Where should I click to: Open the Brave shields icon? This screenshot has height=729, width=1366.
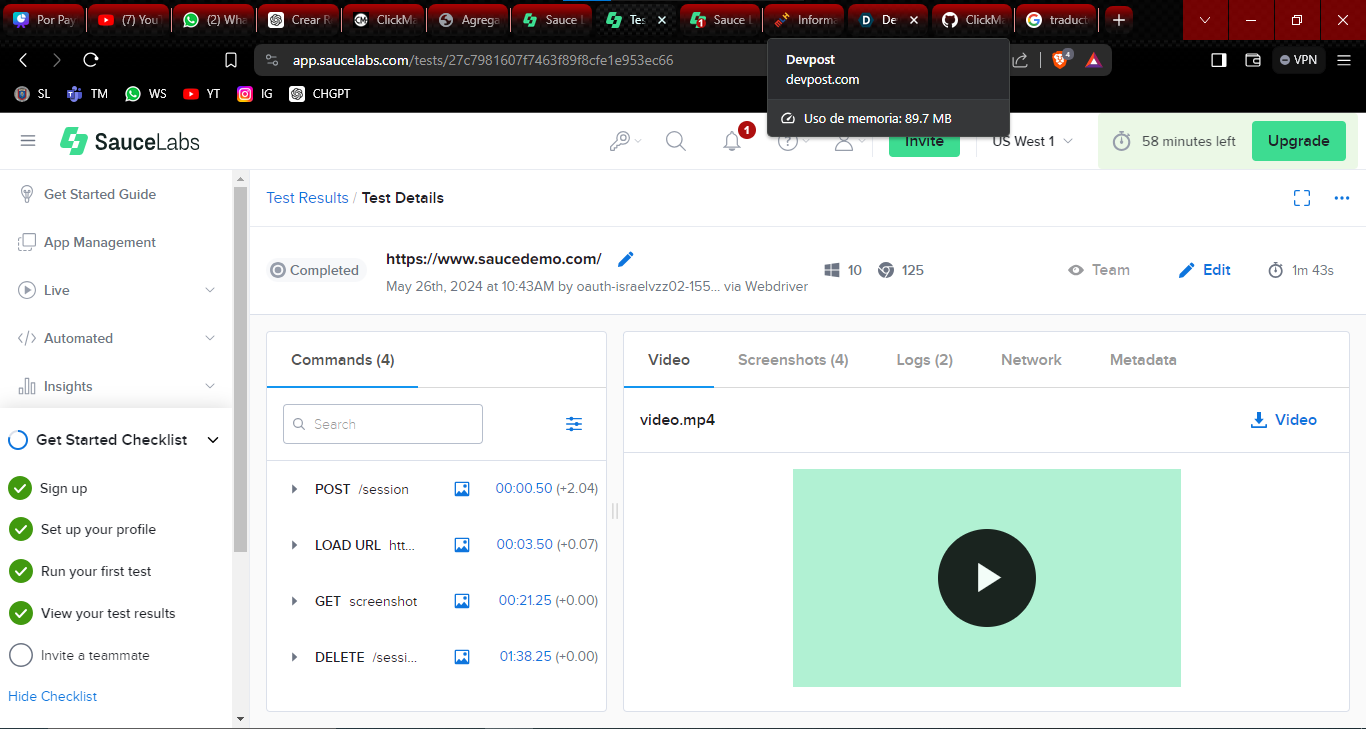point(1061,60)
